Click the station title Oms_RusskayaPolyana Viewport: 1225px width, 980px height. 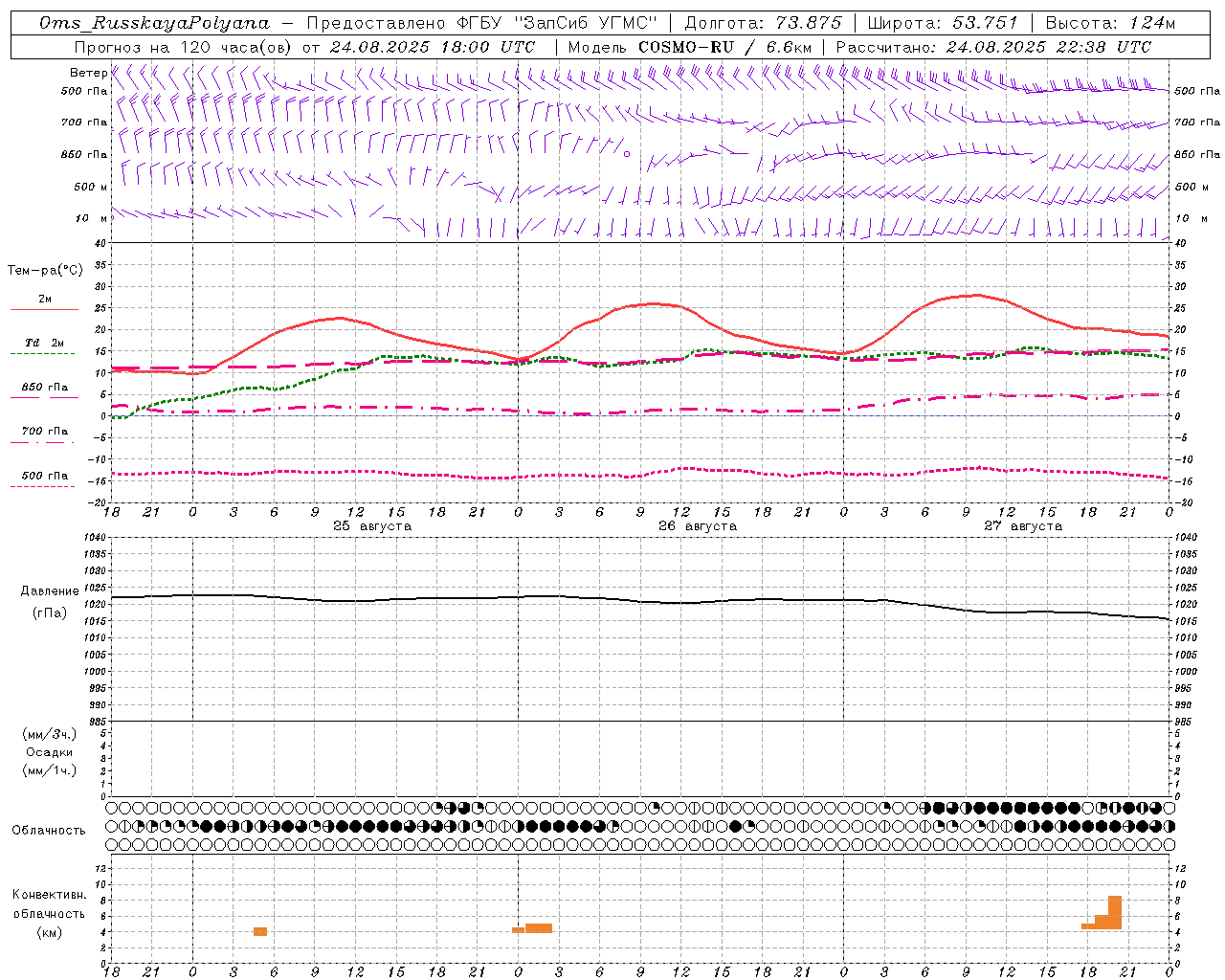click(155, 23)
